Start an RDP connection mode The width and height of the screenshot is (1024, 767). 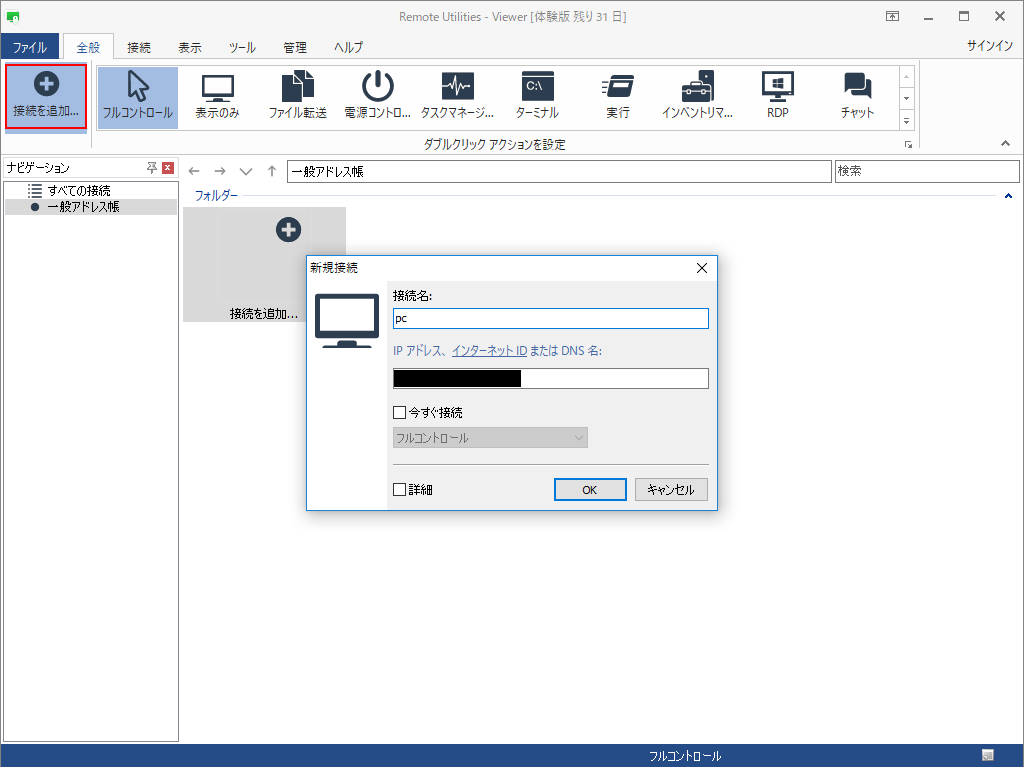click(x=777, y=95)
